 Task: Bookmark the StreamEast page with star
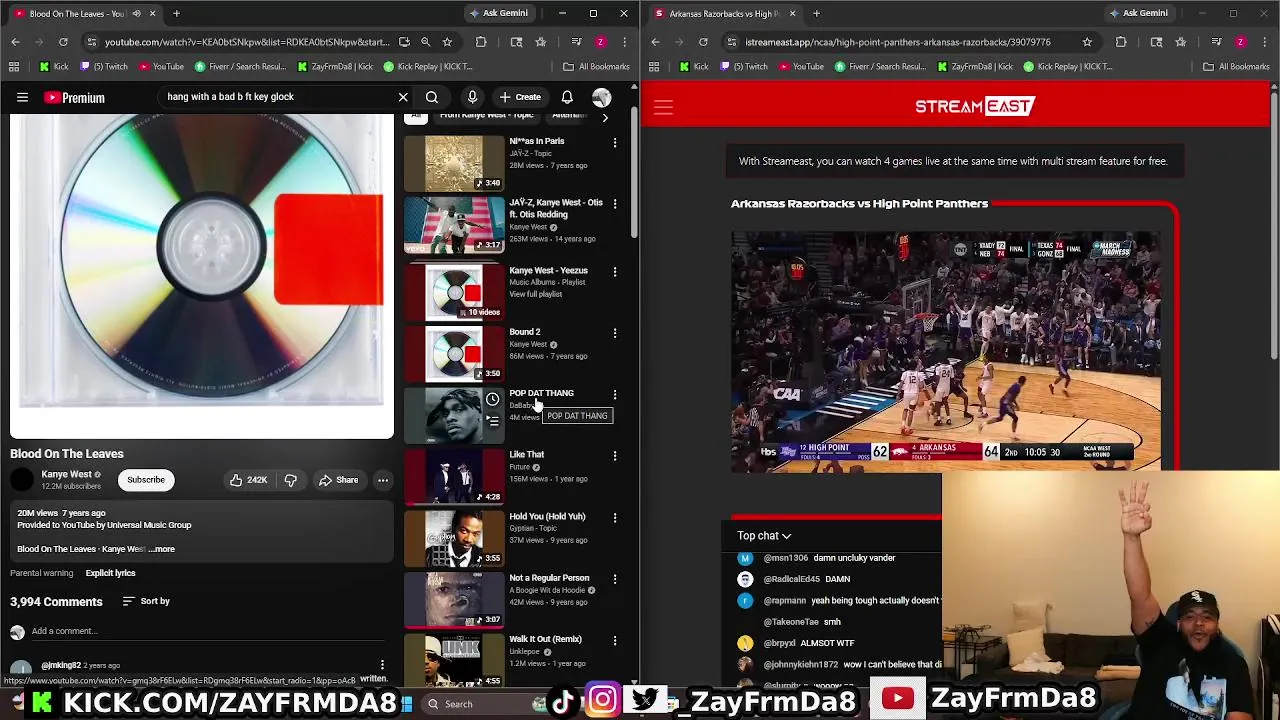[x=1087, y=42]
